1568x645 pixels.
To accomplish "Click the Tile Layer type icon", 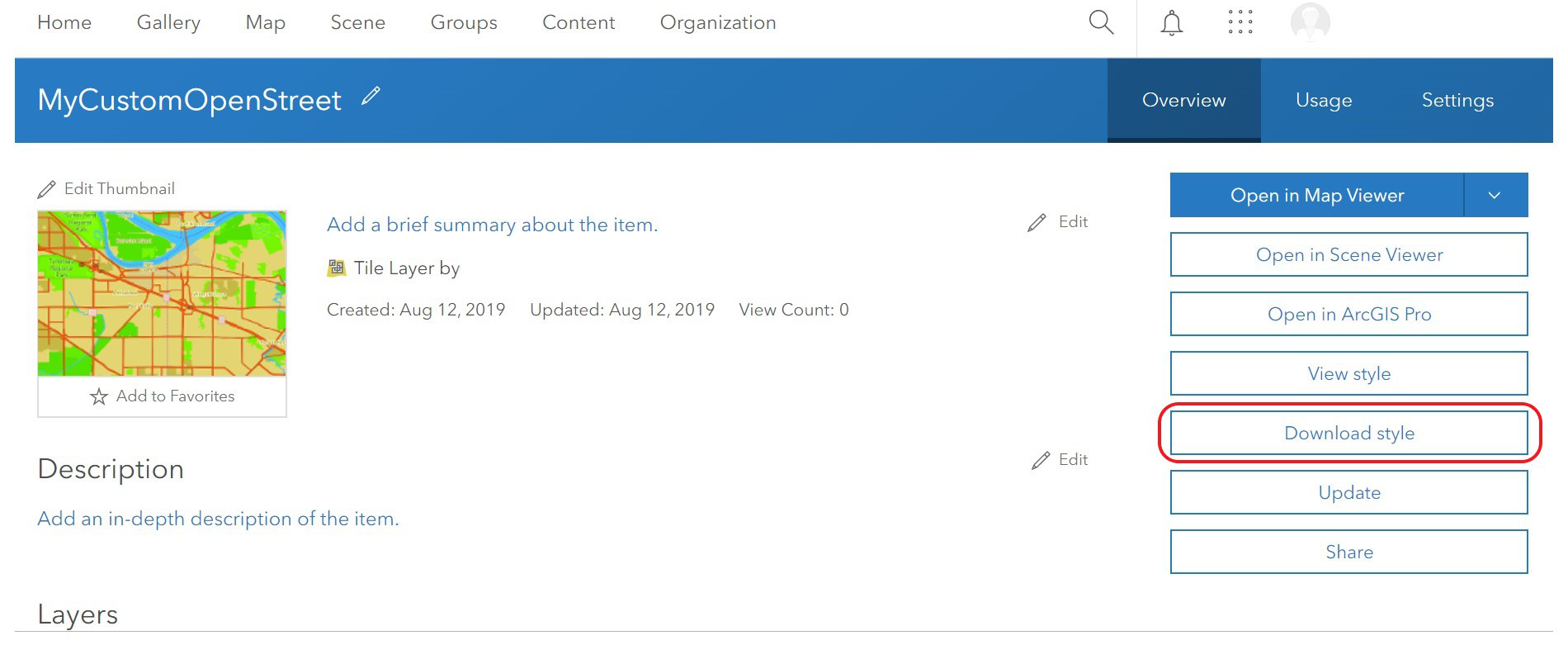I will 337,268.
